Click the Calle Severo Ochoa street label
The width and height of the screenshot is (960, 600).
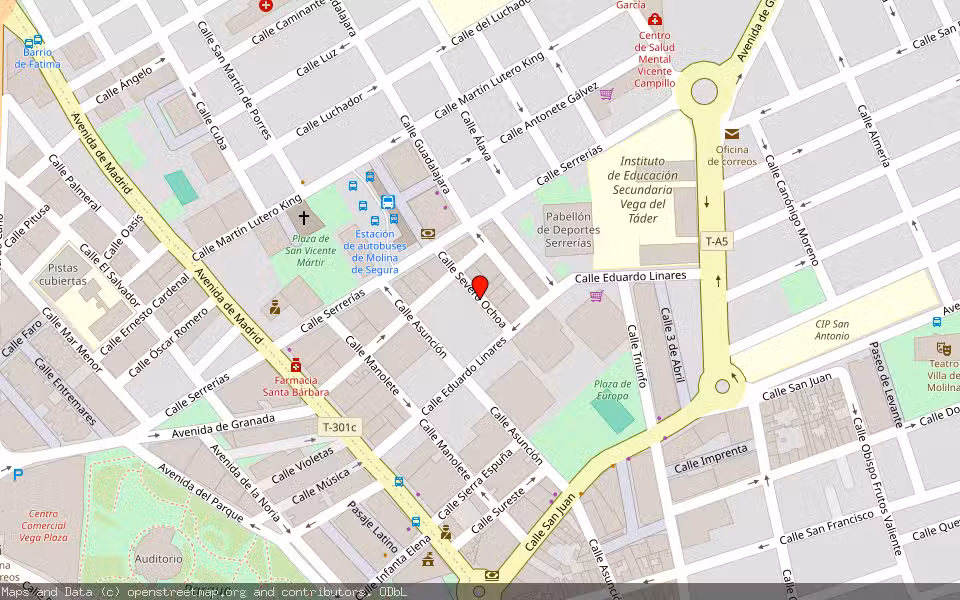pos(471,290)
